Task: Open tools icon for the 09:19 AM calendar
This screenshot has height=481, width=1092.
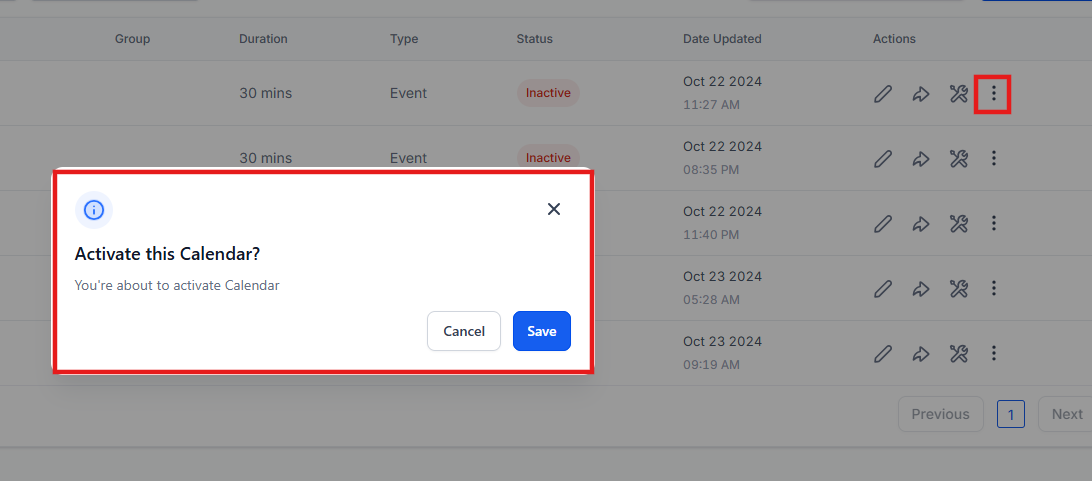Action: point(958,353)
